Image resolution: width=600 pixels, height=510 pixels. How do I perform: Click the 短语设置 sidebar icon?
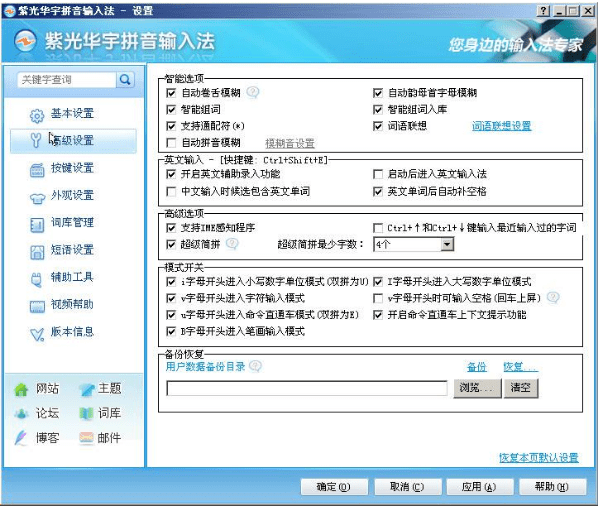[37, 252]
